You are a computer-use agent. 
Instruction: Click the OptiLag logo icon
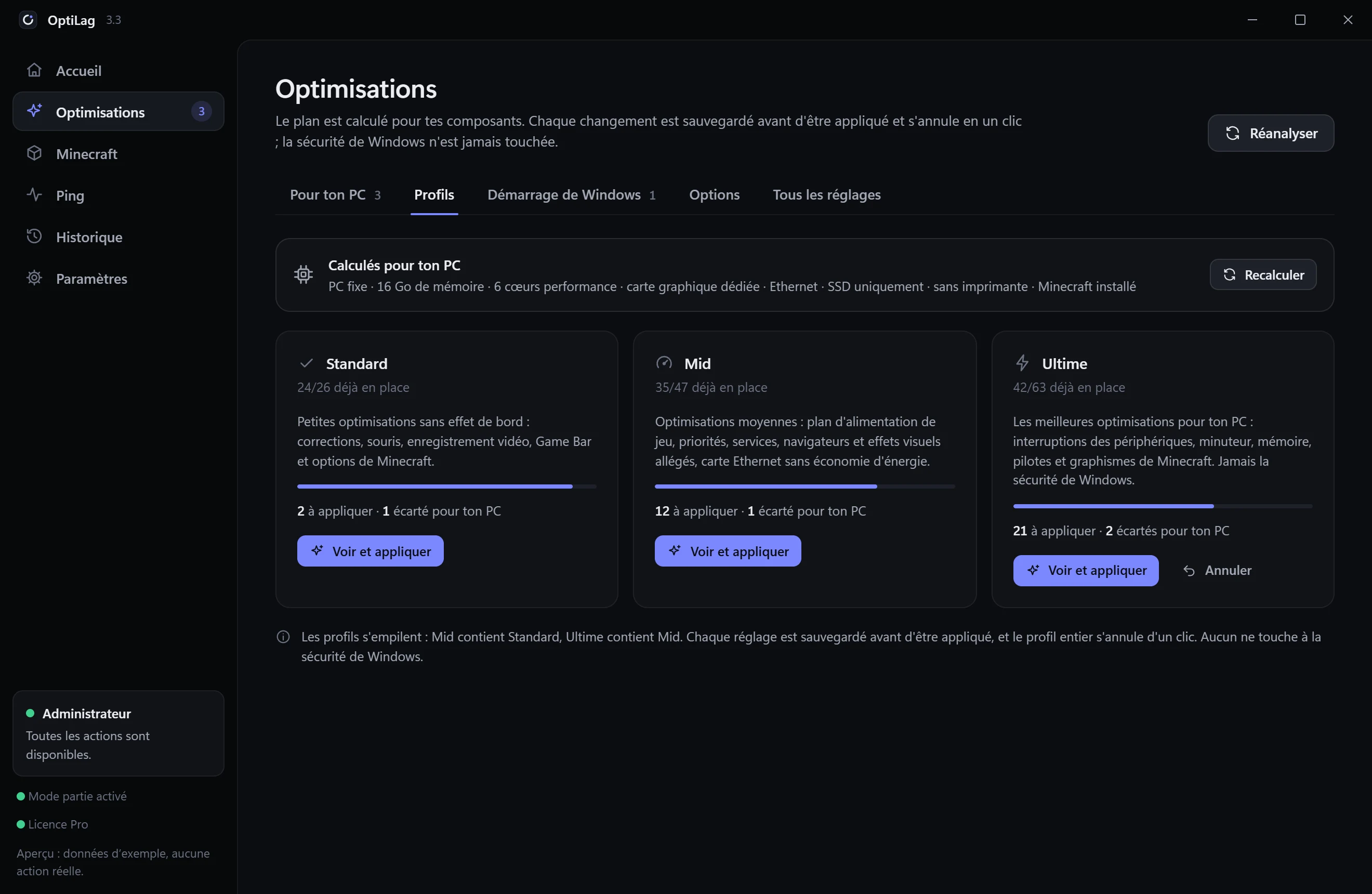(28, 20)
